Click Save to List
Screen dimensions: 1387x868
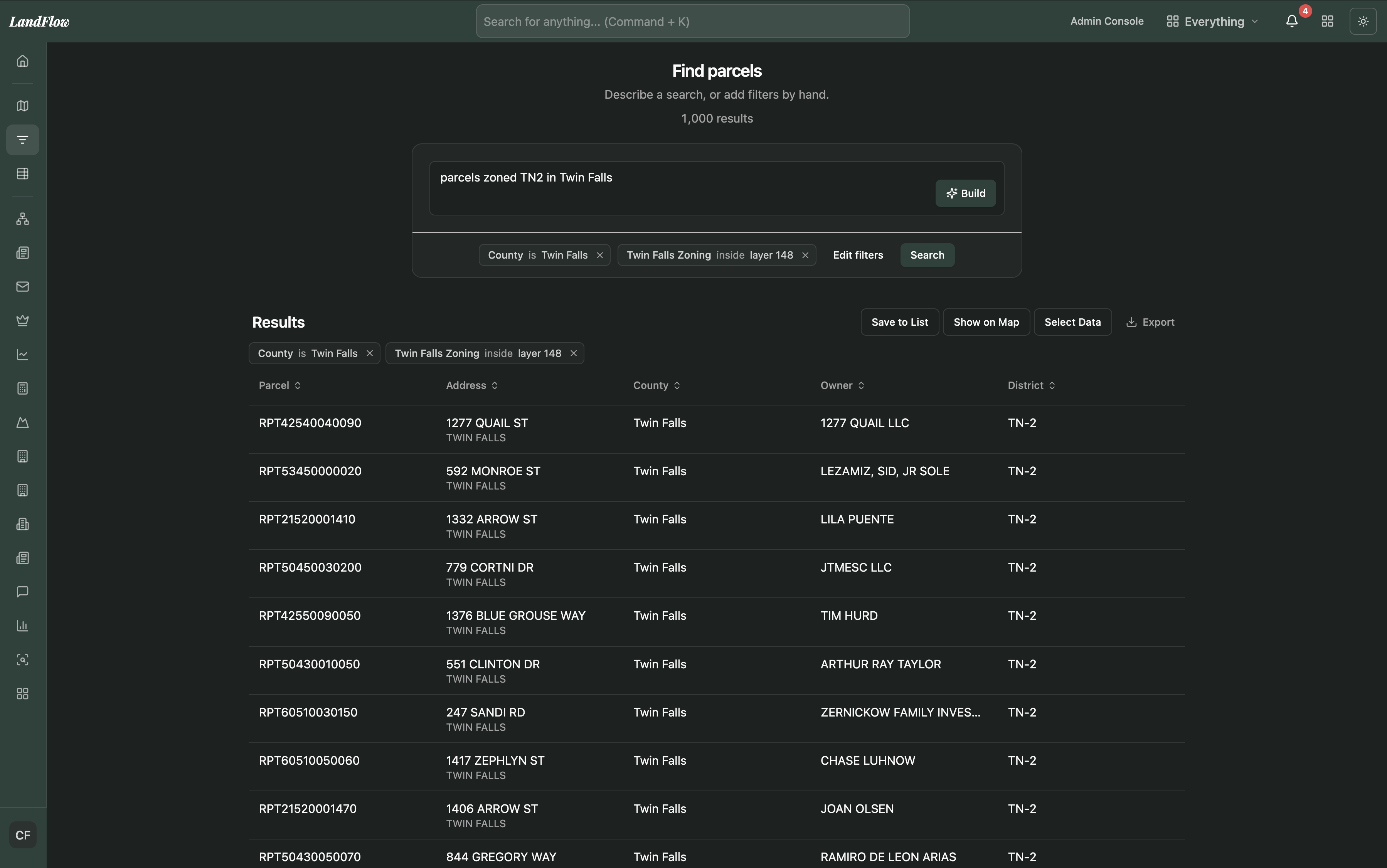(x=899, y=322)
